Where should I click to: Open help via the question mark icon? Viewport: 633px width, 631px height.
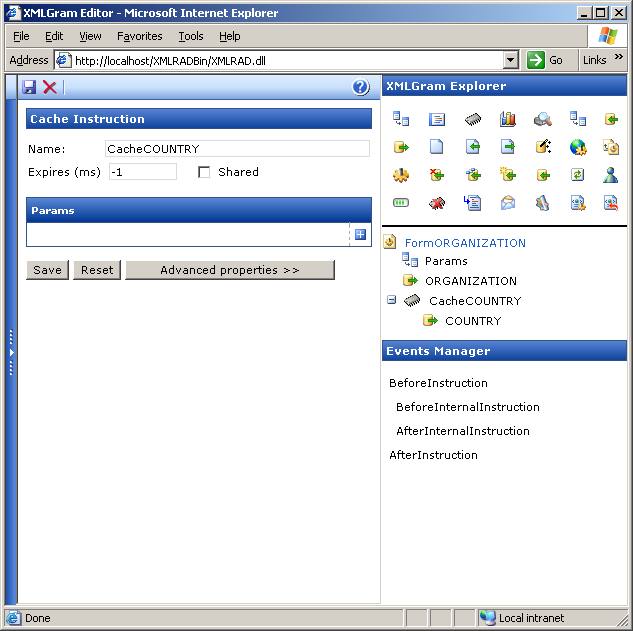pos(361,88)
